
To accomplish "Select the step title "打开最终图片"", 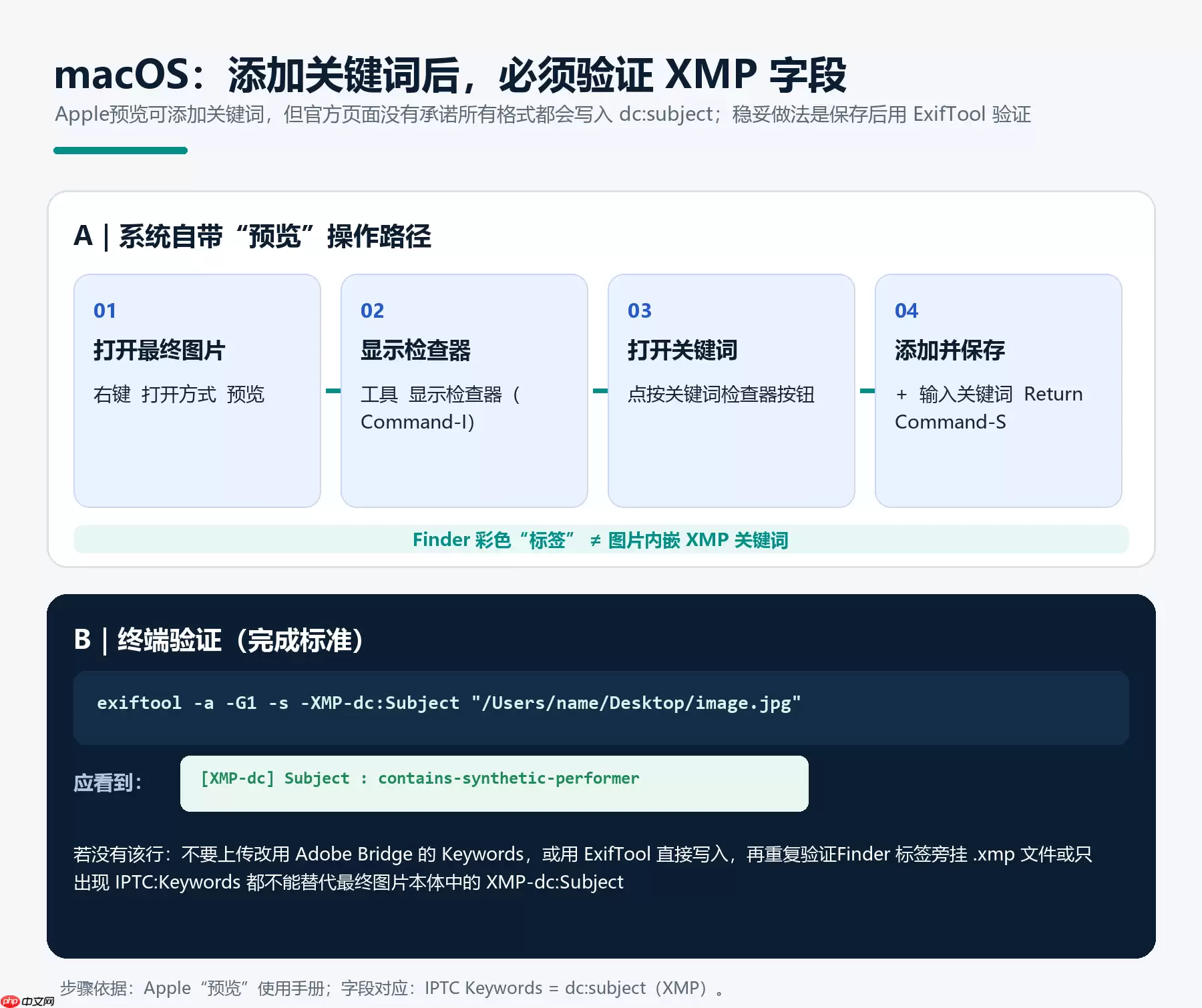I will click(x=160, y=350).
